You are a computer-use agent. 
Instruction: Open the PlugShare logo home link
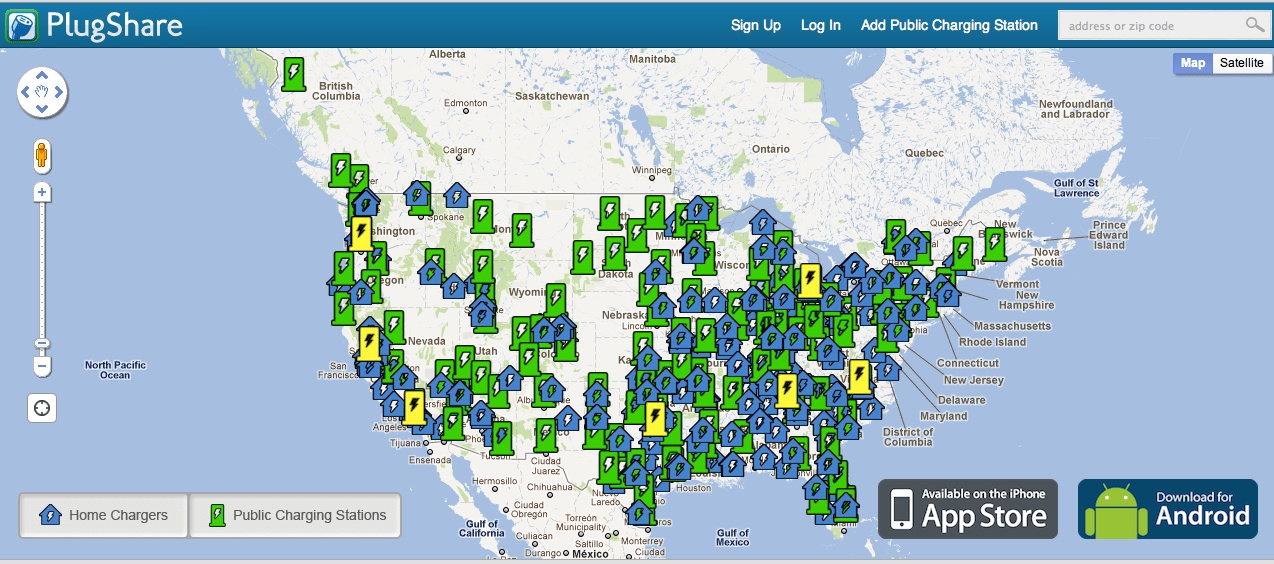click(96, 24)
